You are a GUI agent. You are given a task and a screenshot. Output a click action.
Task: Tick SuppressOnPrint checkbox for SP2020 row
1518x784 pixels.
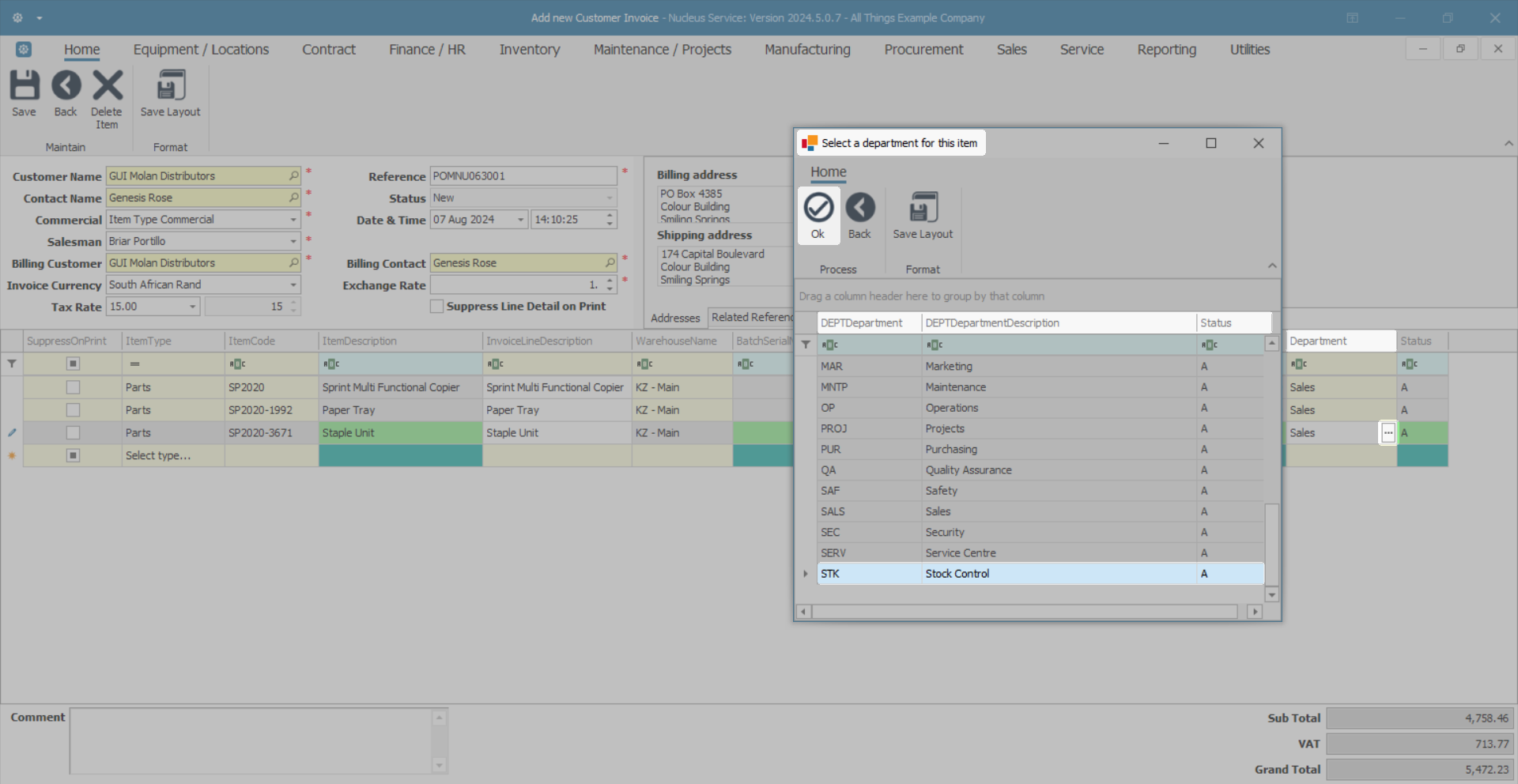coord(73,387)
